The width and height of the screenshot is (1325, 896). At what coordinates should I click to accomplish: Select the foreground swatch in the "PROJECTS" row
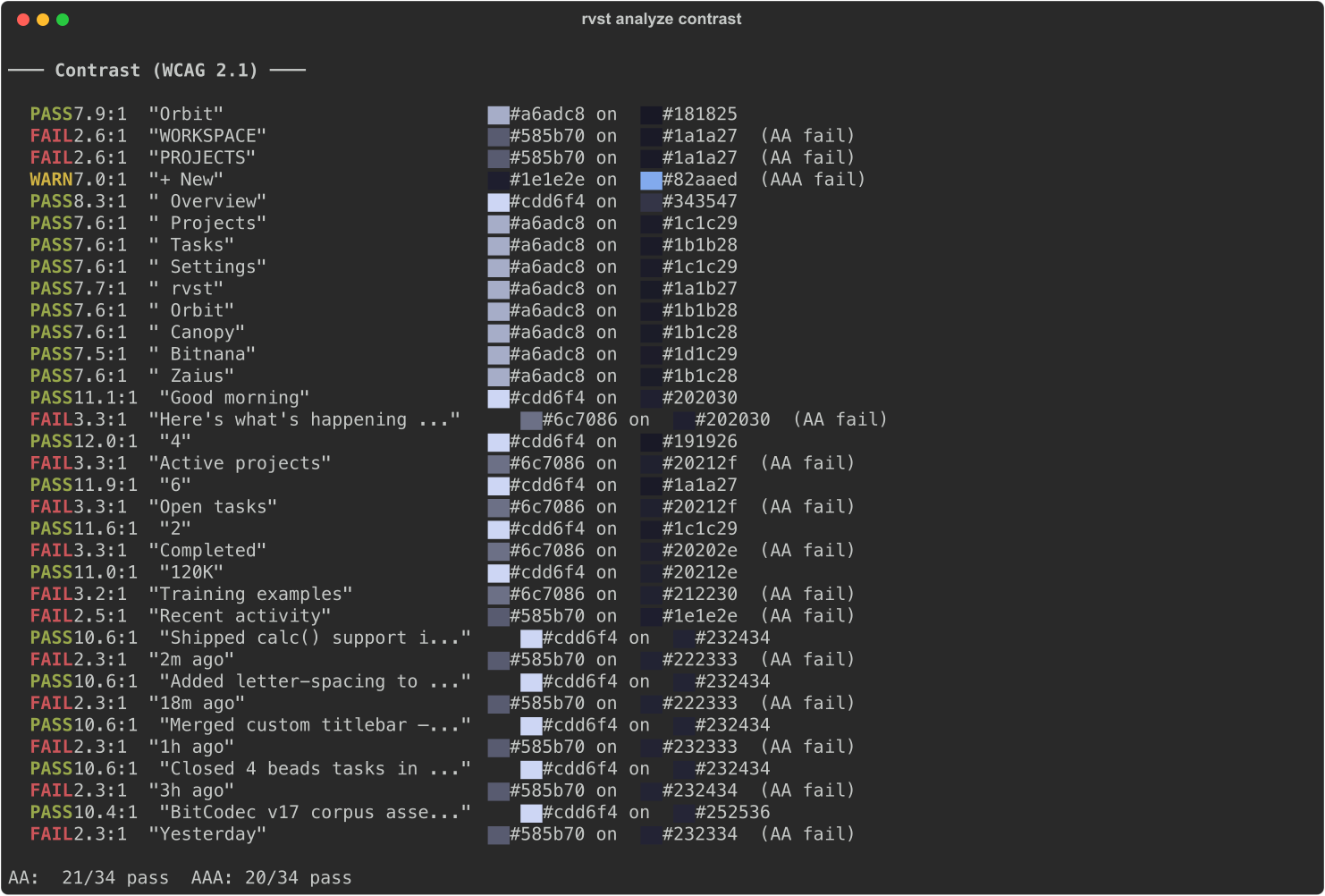pos(498,158)
